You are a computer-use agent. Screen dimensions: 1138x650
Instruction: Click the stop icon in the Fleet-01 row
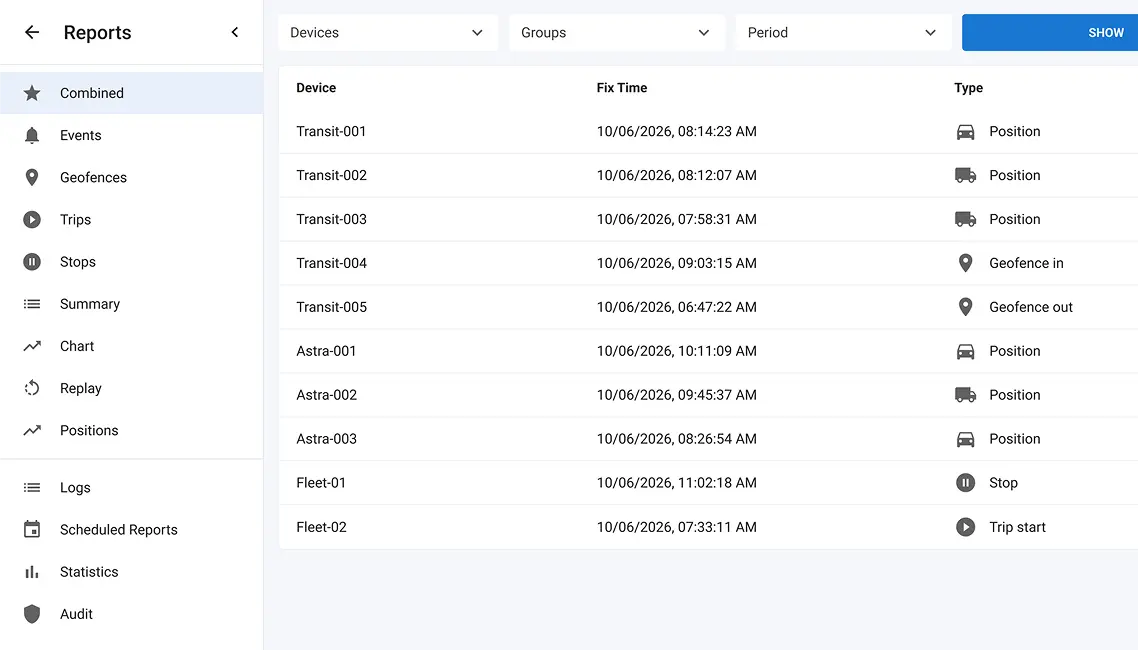pyautogui.click(x=965, y=482)
